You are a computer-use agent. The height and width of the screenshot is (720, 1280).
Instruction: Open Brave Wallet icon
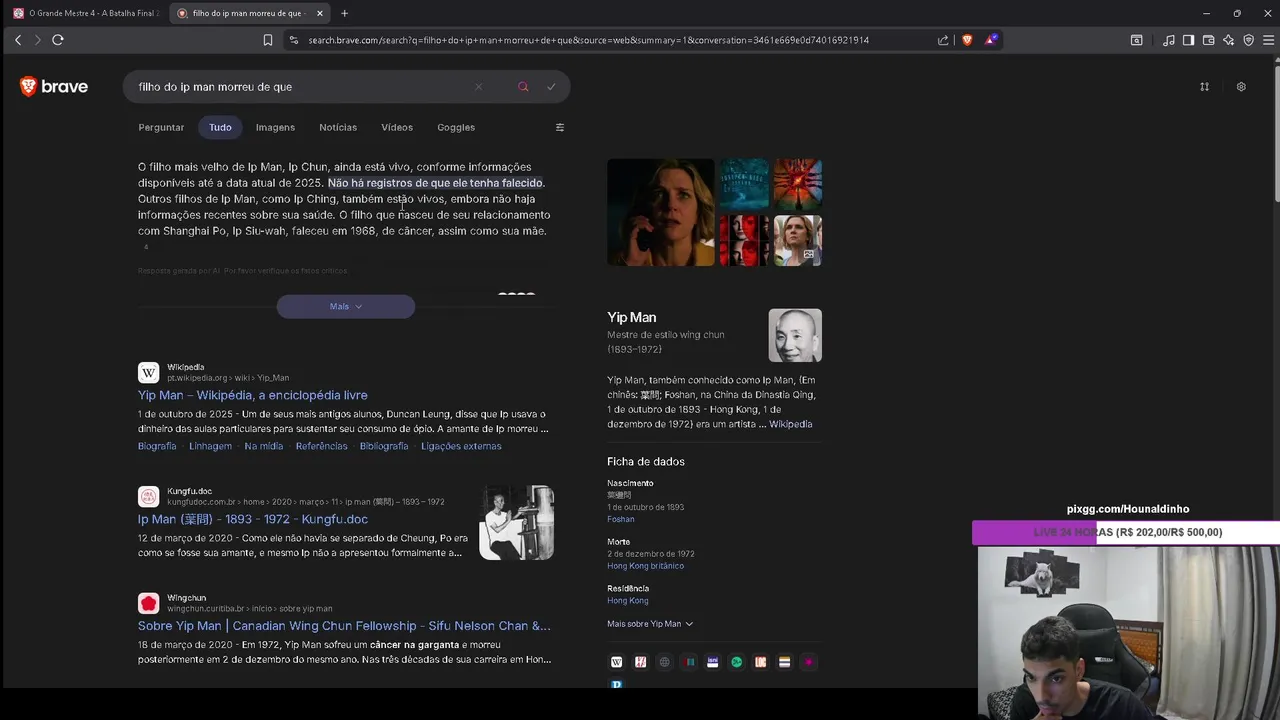point(1208,40)
